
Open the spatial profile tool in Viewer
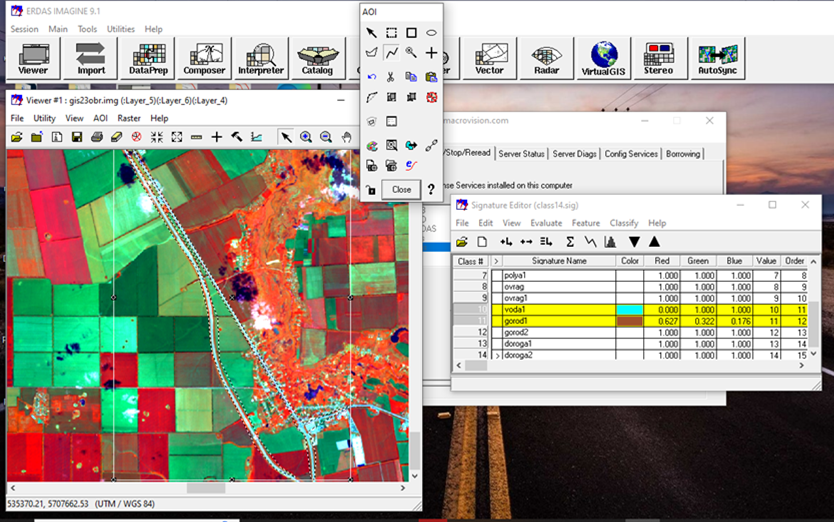tap(256, 137)
